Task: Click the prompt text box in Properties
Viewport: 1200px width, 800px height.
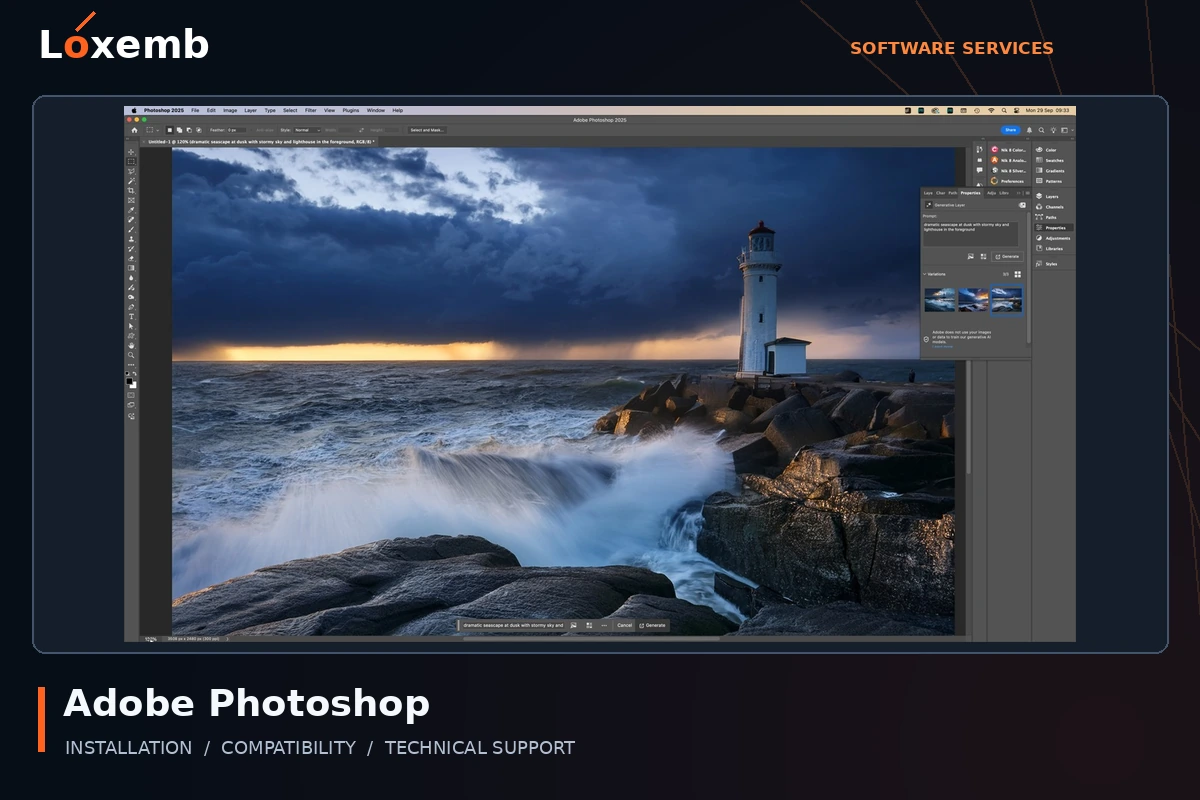Action: click(x=970, y=234)
